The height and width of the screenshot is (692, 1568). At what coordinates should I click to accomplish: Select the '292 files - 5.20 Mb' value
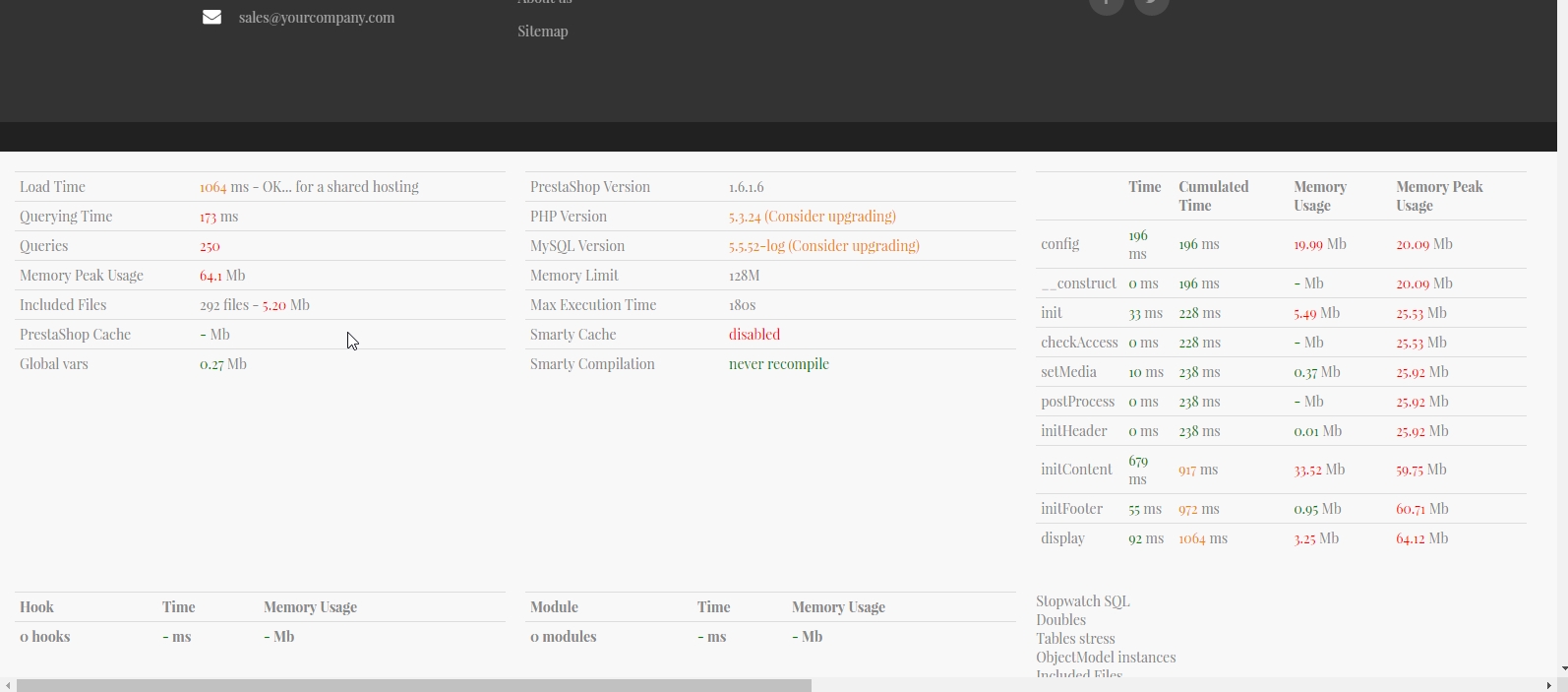tap(255, 305)
